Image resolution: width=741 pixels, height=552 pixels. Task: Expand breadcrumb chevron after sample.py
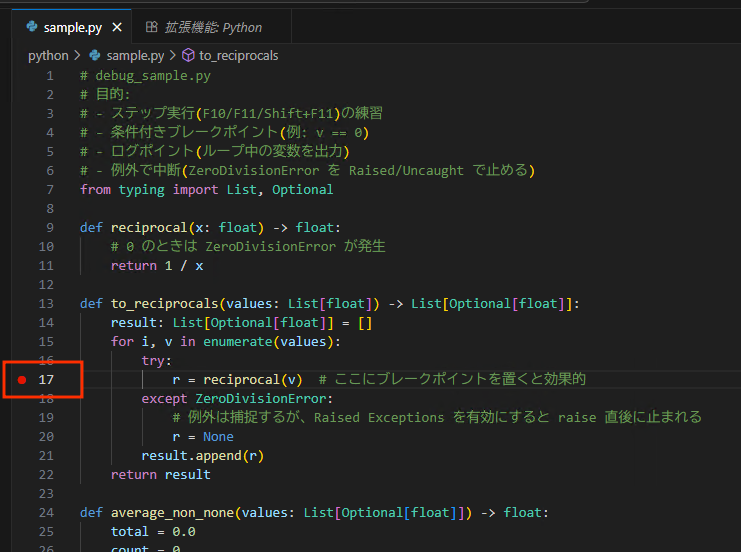172,56
